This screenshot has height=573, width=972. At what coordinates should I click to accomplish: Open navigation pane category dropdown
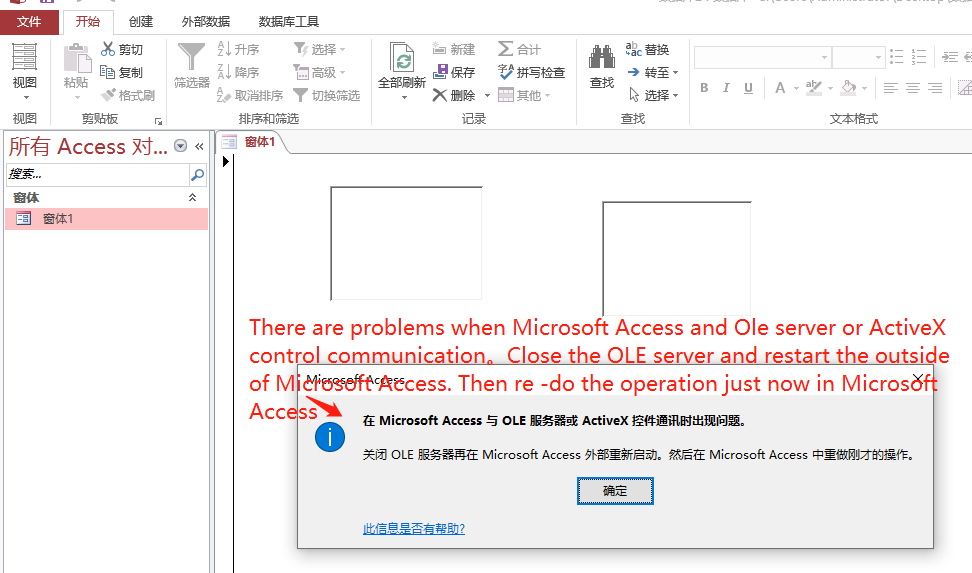pos(180,146)
